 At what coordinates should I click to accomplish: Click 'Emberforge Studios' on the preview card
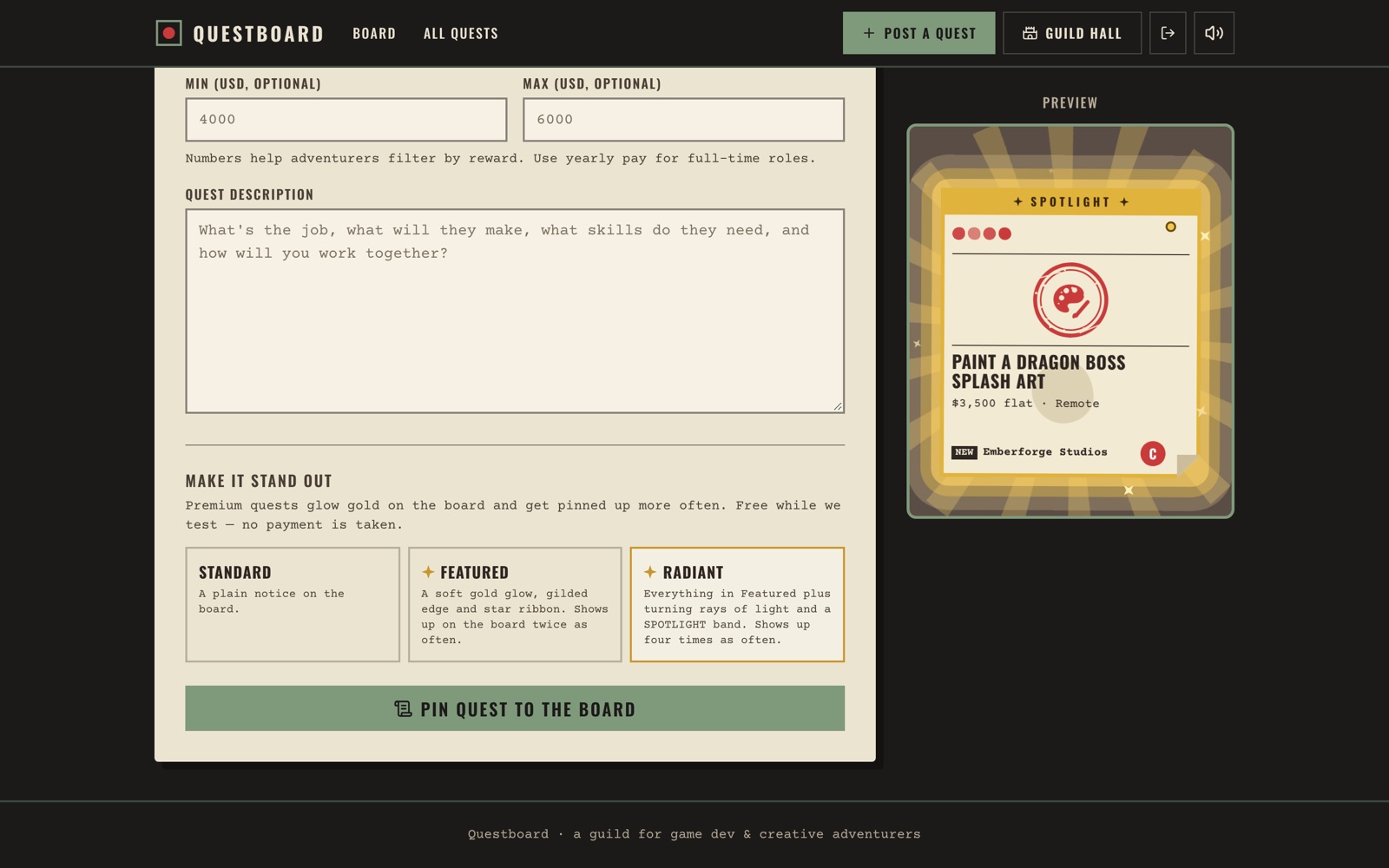[x=1045, y=452]
